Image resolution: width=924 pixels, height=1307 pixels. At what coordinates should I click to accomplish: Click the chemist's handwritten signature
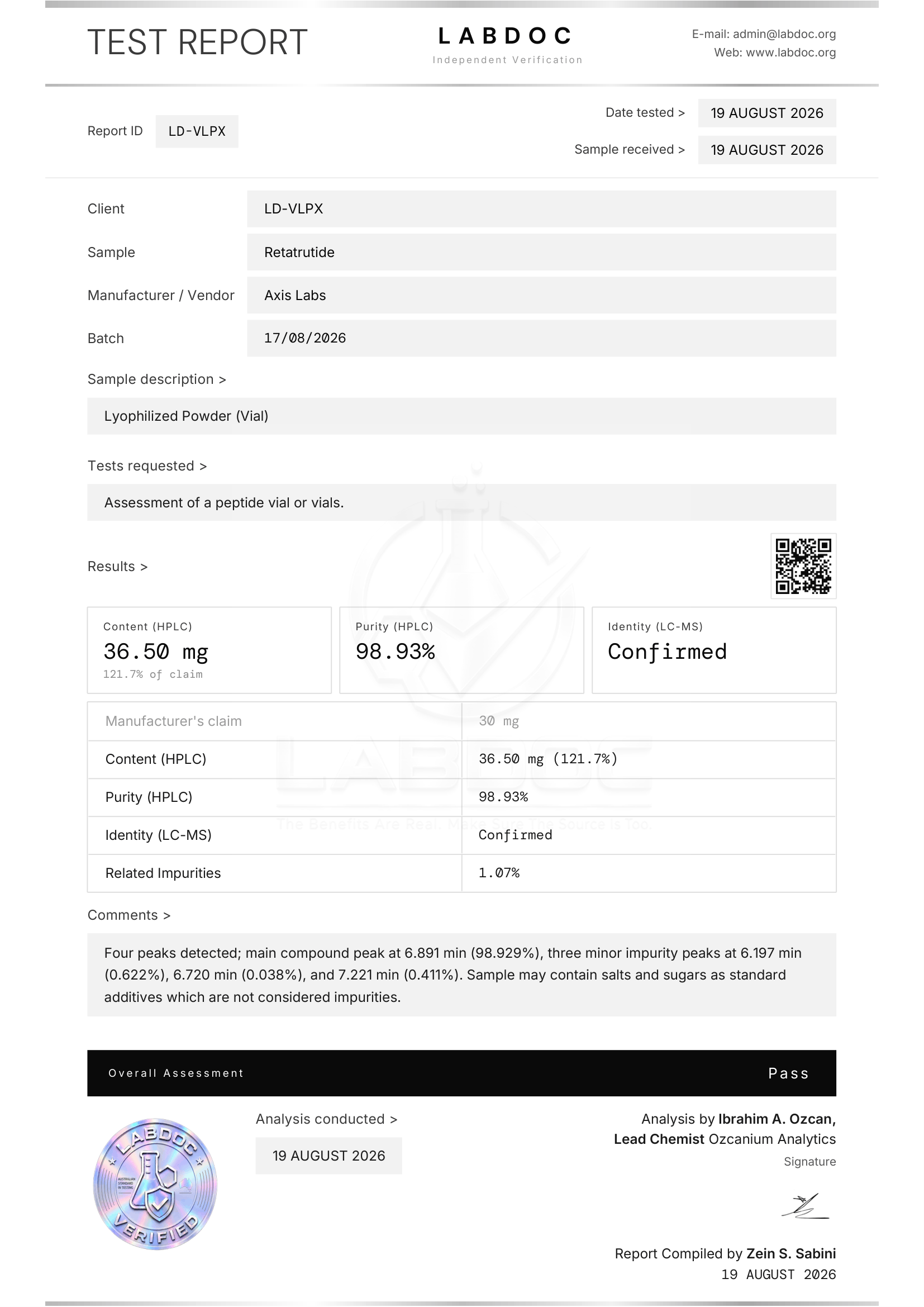tap(805, 1206)
